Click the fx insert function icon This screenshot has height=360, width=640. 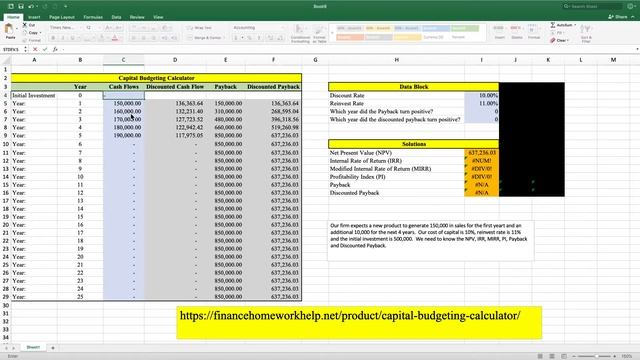point(55,49)
